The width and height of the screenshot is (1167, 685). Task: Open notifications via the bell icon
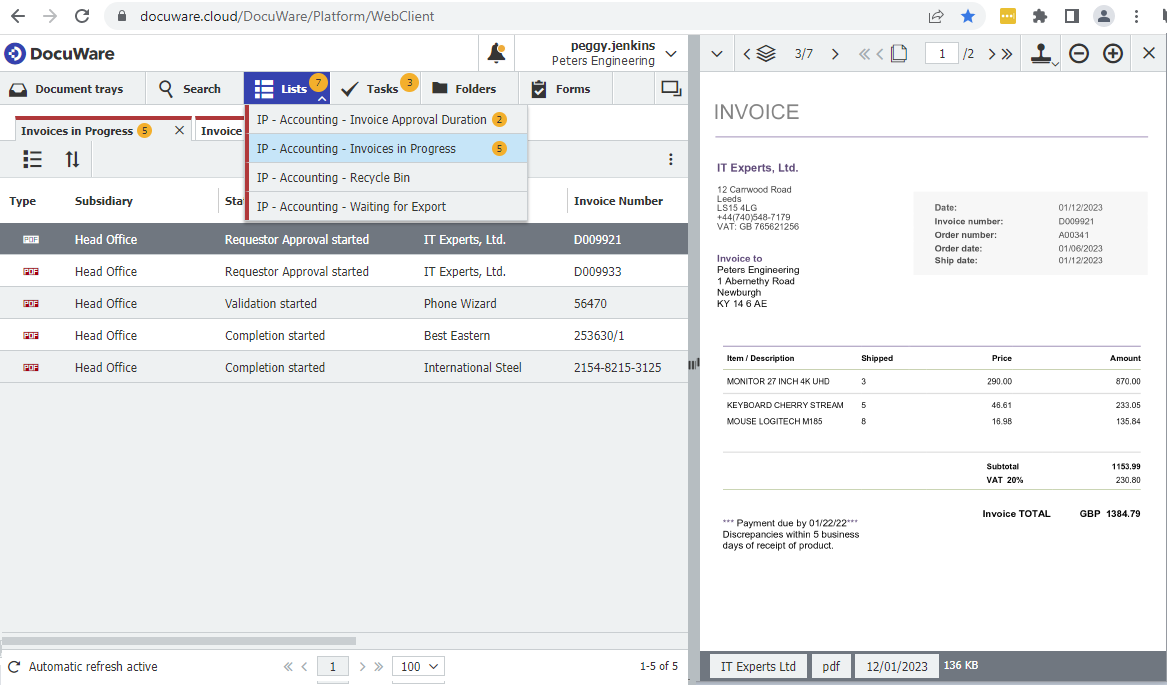click(496, 52)
